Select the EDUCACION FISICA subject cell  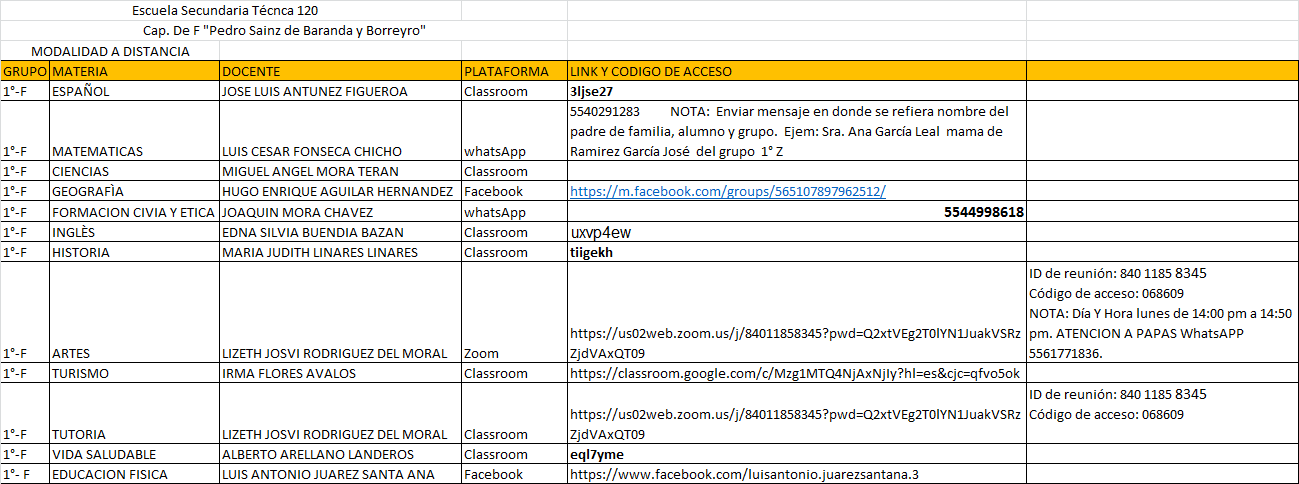tap(134, 474)
